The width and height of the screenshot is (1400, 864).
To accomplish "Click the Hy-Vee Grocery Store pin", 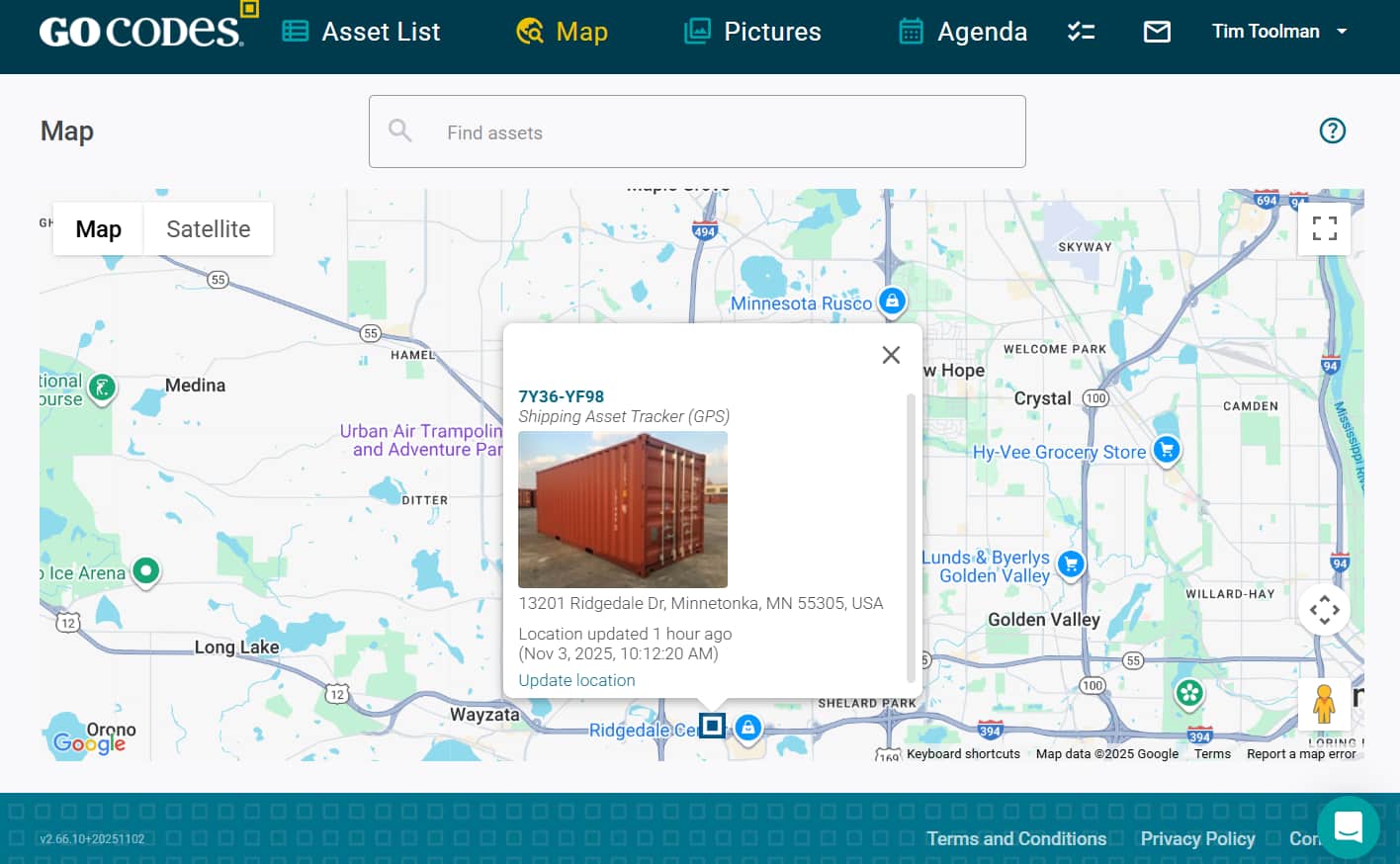I will (1167, 449).
